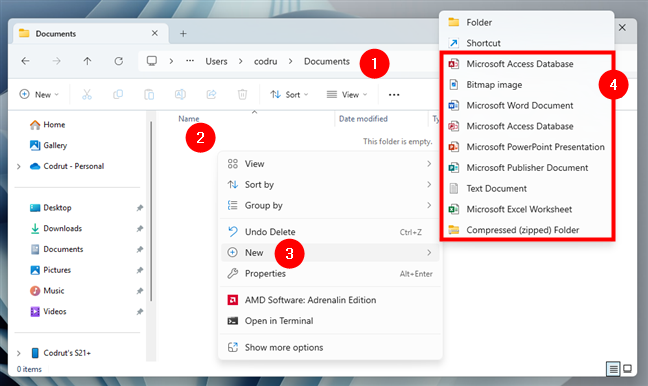Open Documents in the navigation pane
This screenshot has height=386, width=648.
[x=57, y=249]
